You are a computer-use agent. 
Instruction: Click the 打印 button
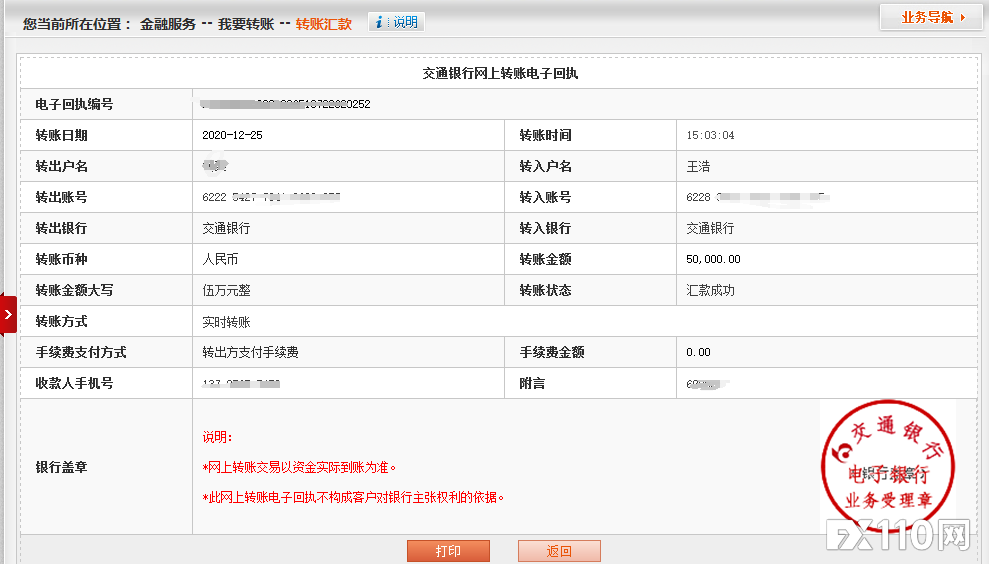[x=448, y=551]
